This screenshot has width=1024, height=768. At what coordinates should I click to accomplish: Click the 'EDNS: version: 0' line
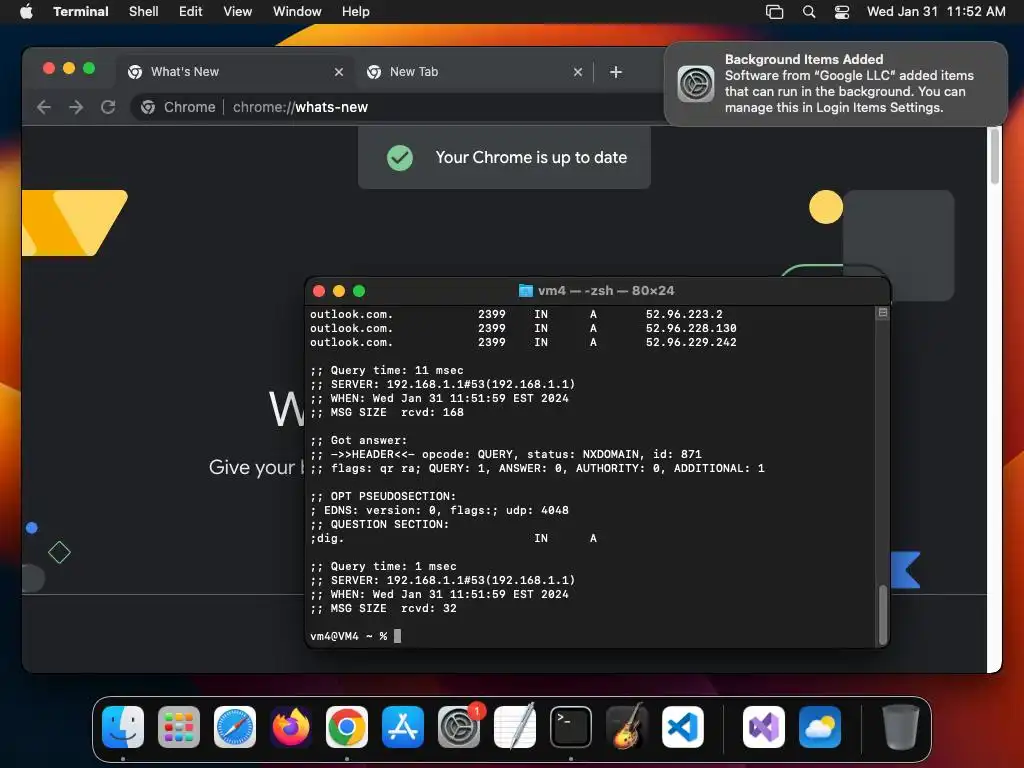[x=439, y=510]
